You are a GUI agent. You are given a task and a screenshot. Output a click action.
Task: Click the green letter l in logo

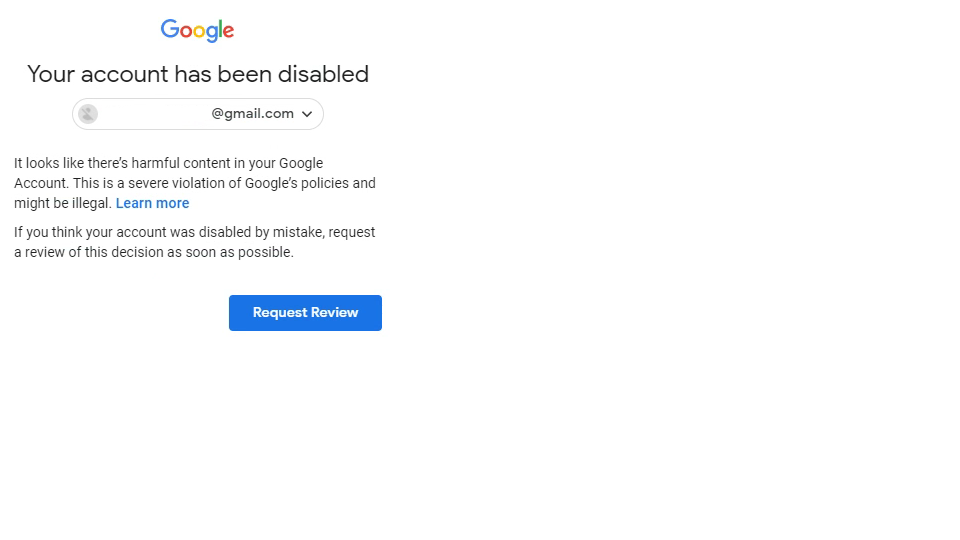click(x=219, y=30)
